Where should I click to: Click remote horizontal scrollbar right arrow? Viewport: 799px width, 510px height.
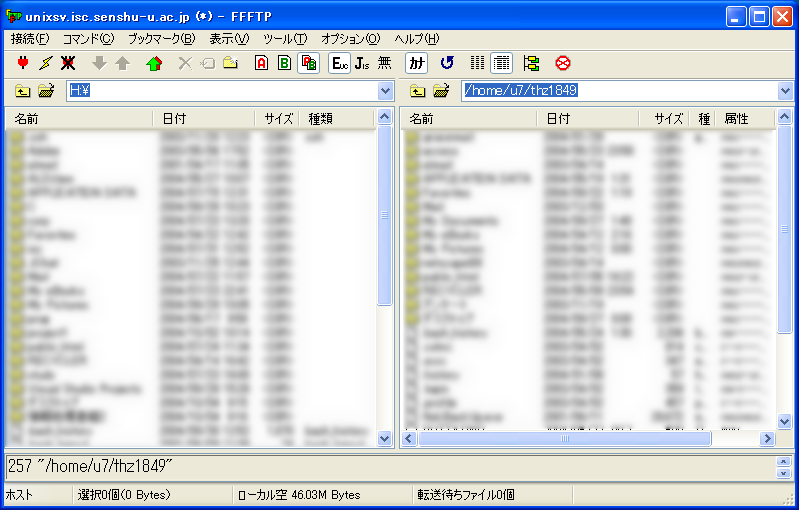(x=767, y=438)
